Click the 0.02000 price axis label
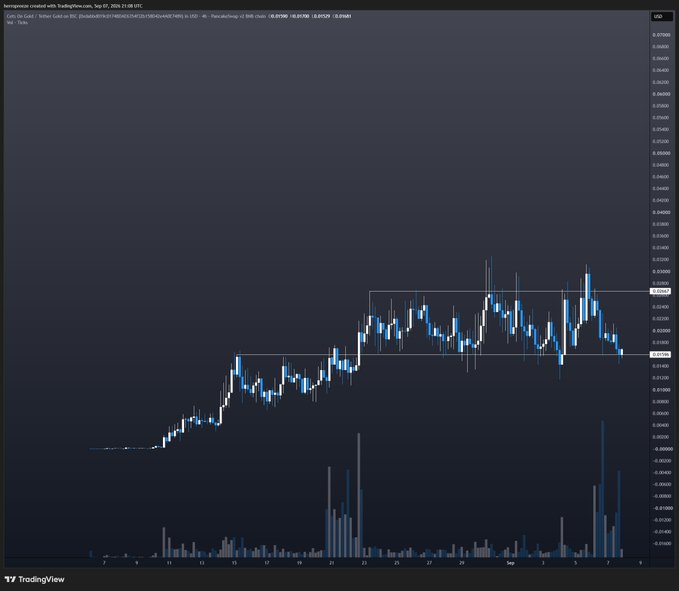The image size is (679, 591). click(x=661, y=331)
